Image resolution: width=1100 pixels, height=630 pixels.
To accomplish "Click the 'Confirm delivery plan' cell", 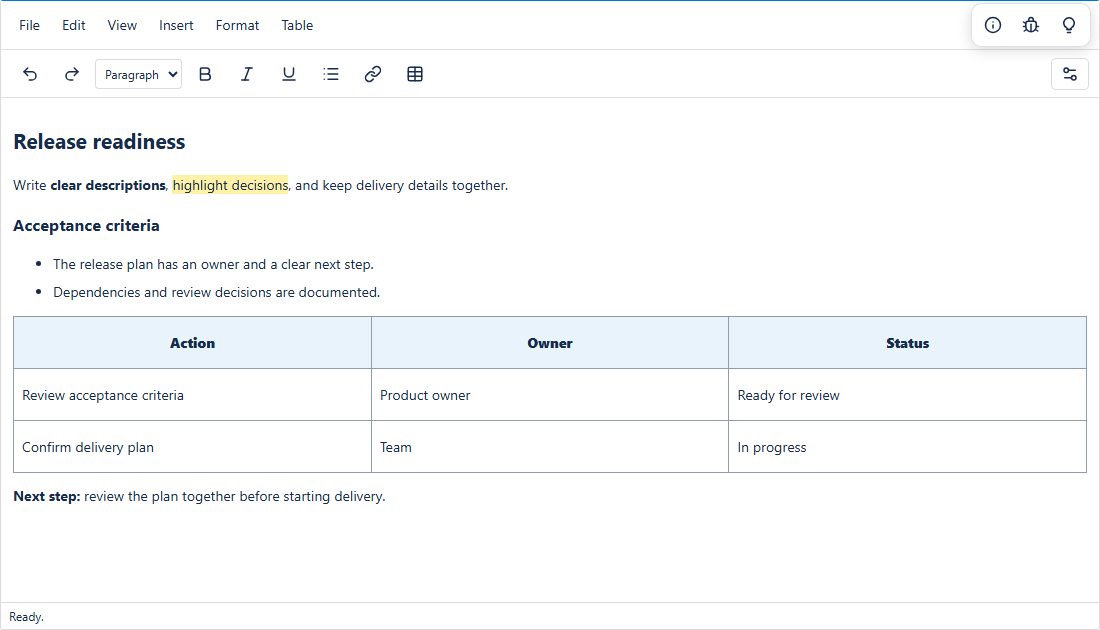I will 192,447.
